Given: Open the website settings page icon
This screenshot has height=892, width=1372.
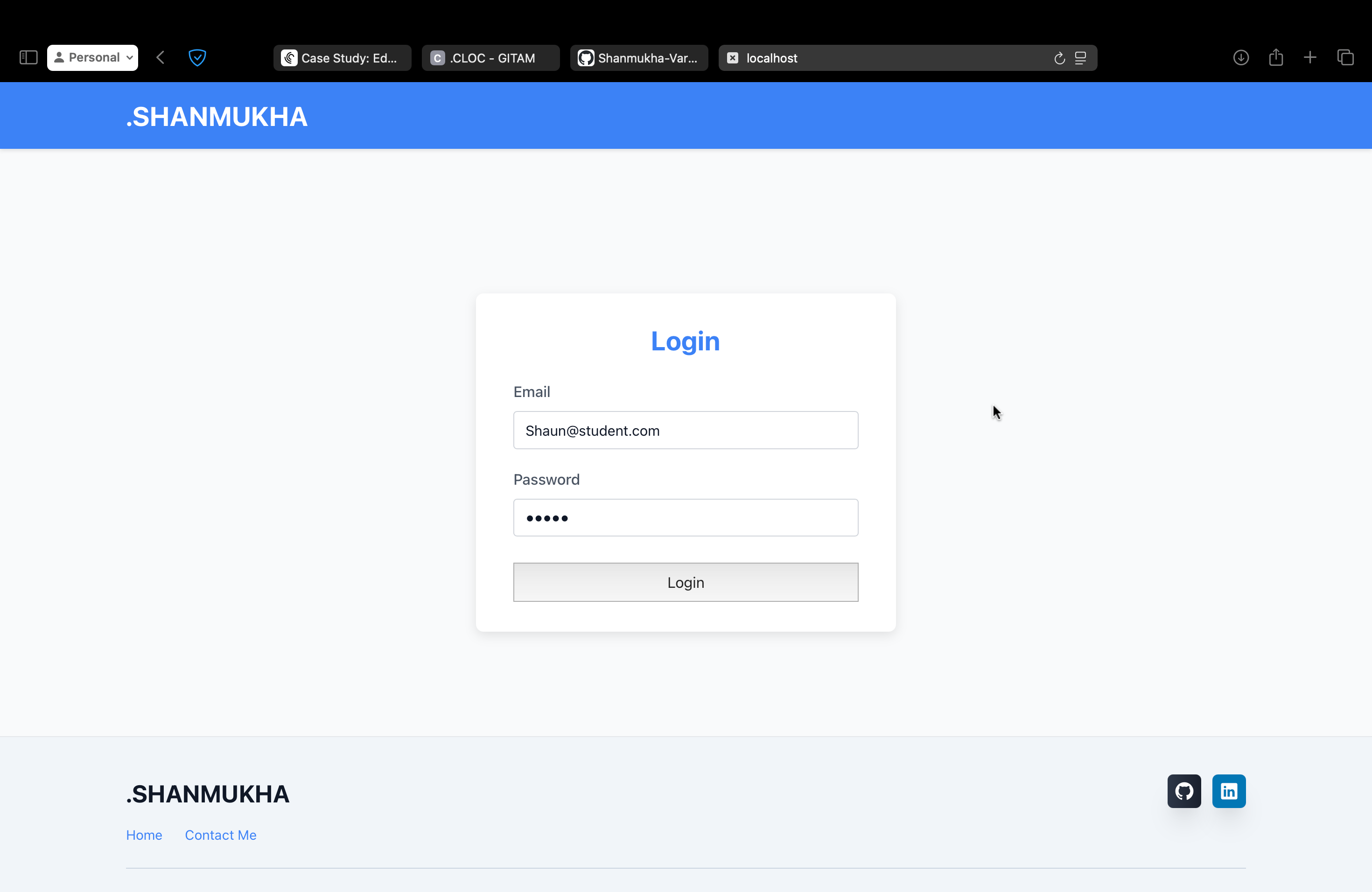Looking at the screenshot, I should click(x=1080, y=58).
